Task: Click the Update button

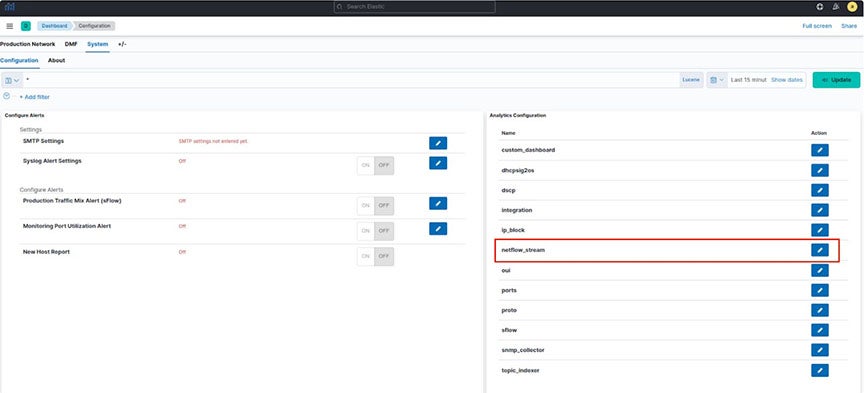Action: coord(836,80)
